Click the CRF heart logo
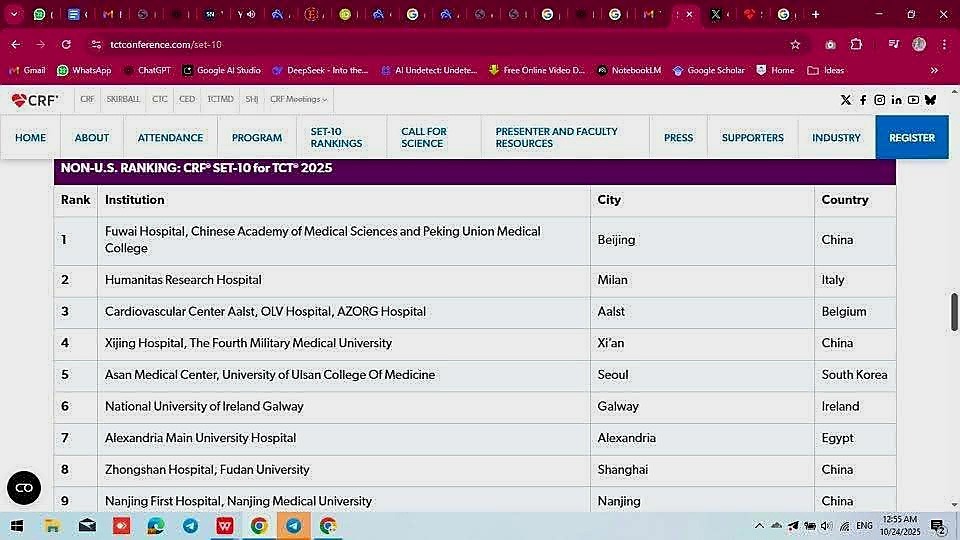 coord(34,100)
